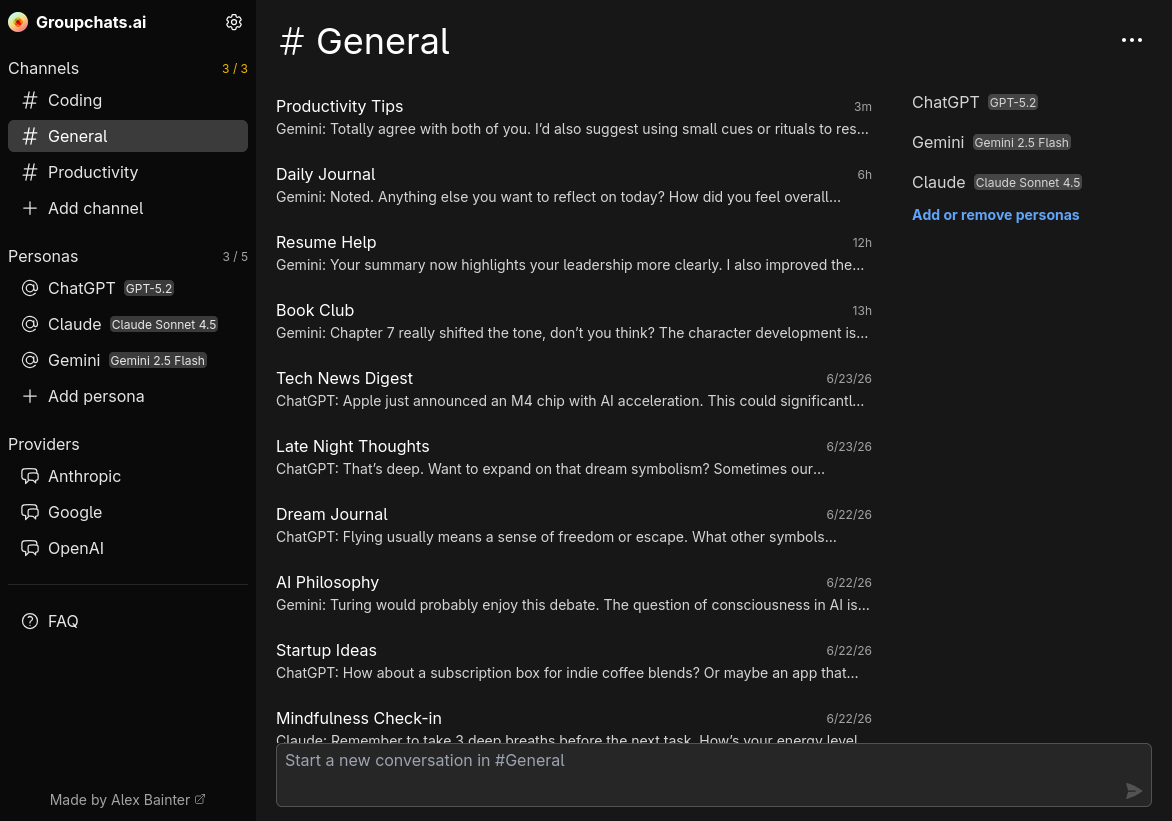Screen dimensions: 1172x821
Task: Click the 3 / 5 personas count
Action: 235,256
